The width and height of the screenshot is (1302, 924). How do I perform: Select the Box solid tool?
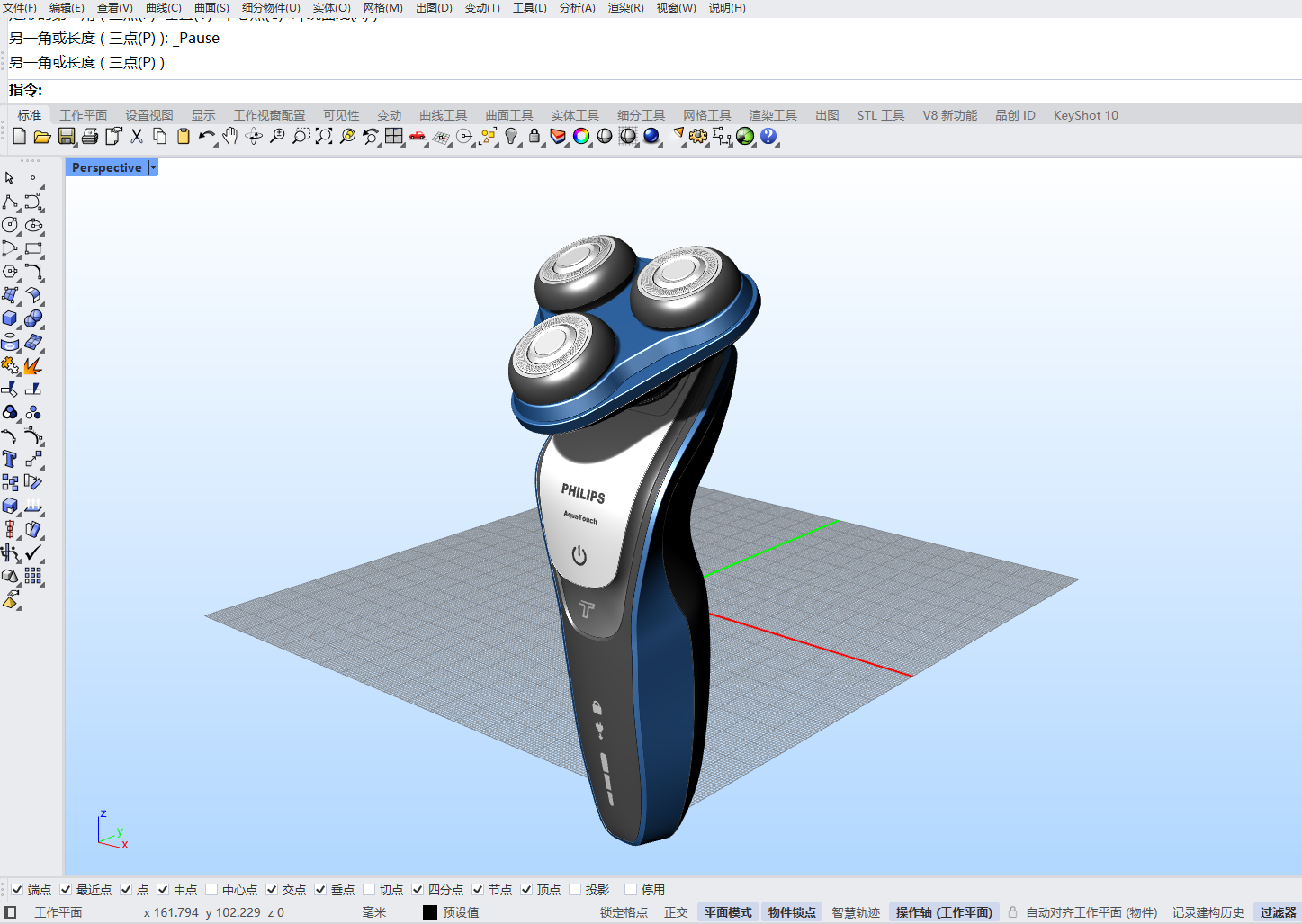tap(10, 318)
